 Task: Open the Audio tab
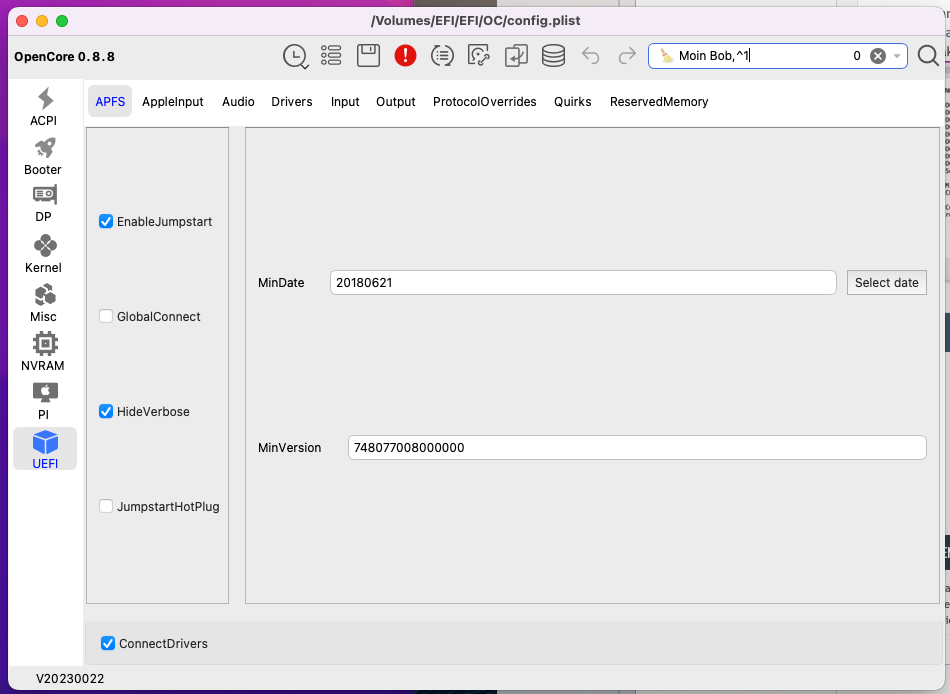coord(238,101)
